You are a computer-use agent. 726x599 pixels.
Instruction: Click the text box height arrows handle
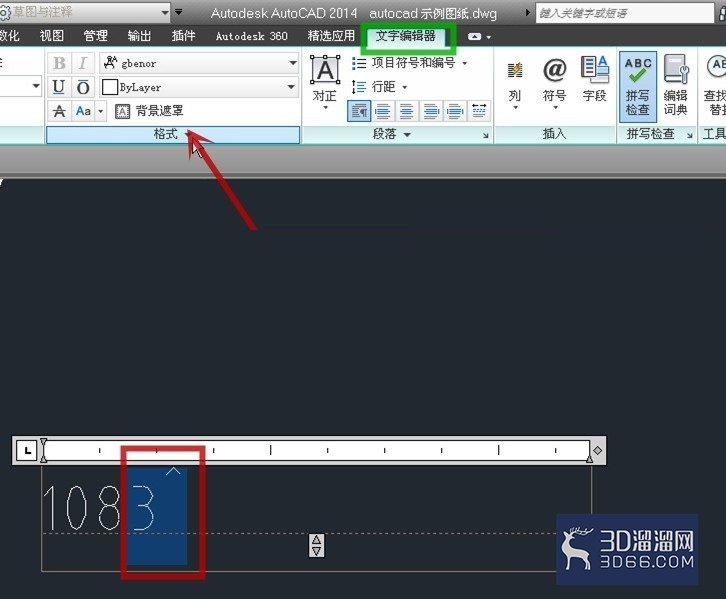tap(317, 545)
